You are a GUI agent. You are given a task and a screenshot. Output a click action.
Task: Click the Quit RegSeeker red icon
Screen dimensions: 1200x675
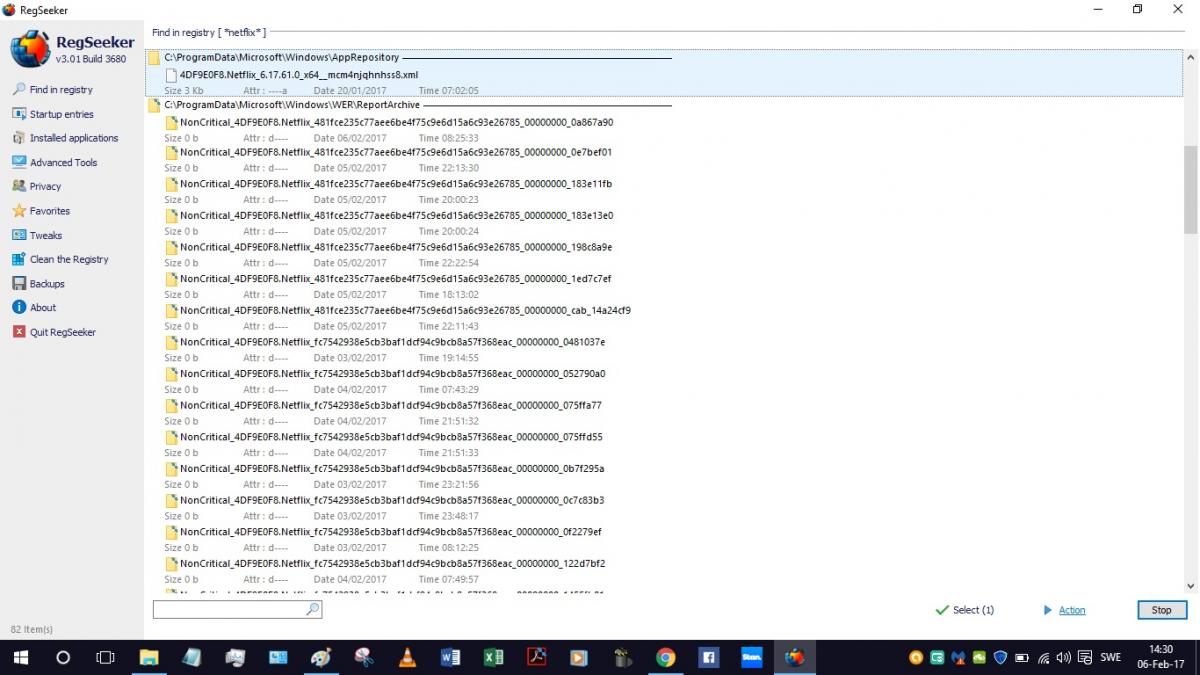point(19,332)
